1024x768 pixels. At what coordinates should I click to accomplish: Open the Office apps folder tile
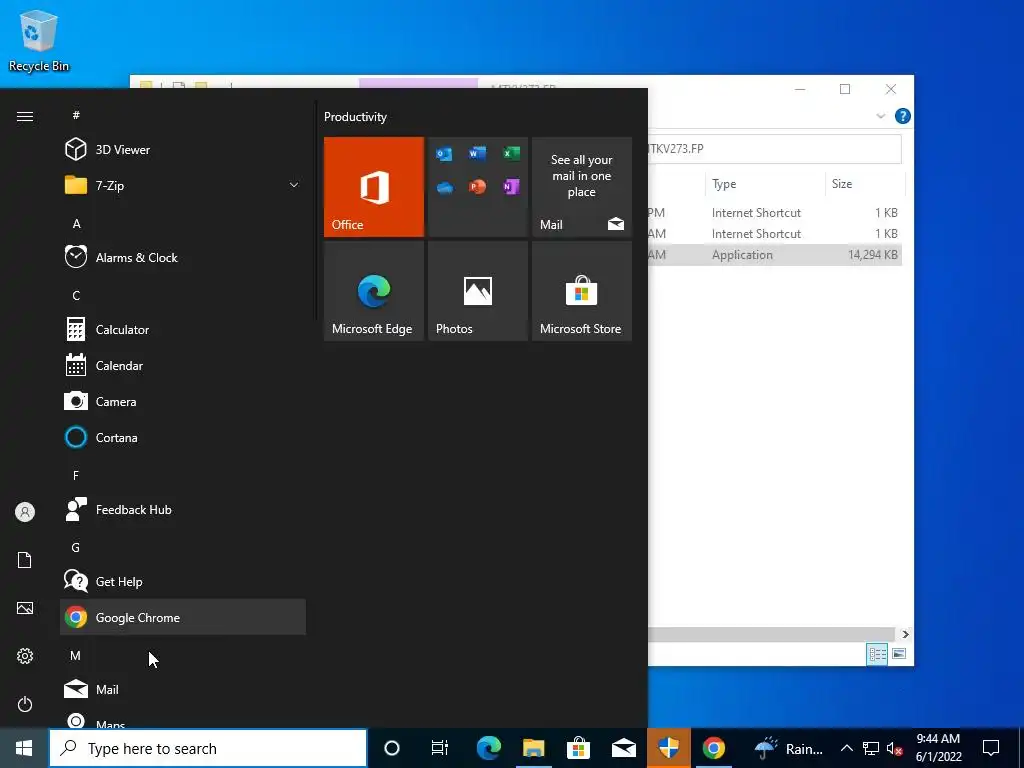coord(477,187)
